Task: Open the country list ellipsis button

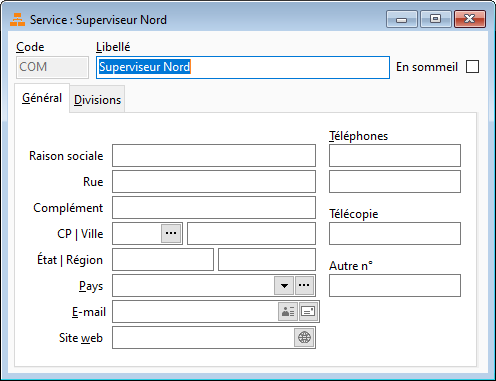Action: click(x=304, y=285)
